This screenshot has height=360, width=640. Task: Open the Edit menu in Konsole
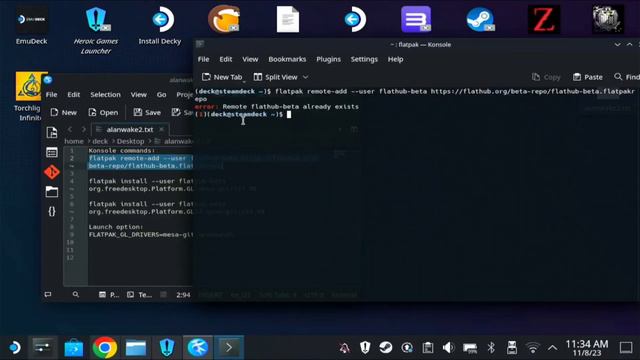point(226,59)
